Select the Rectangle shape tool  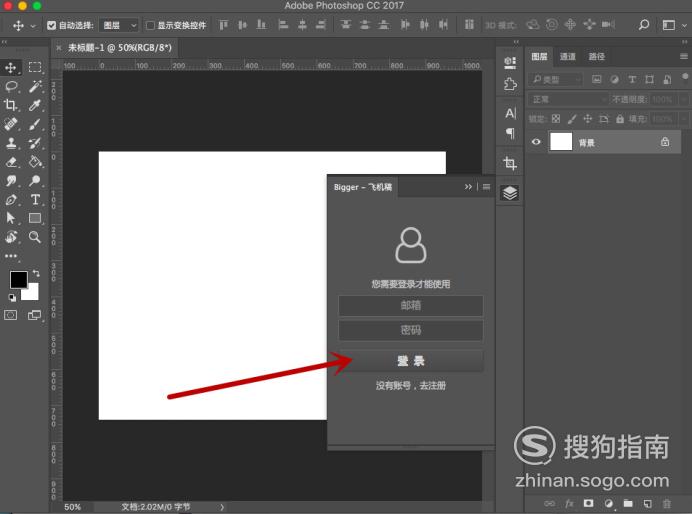35,218
